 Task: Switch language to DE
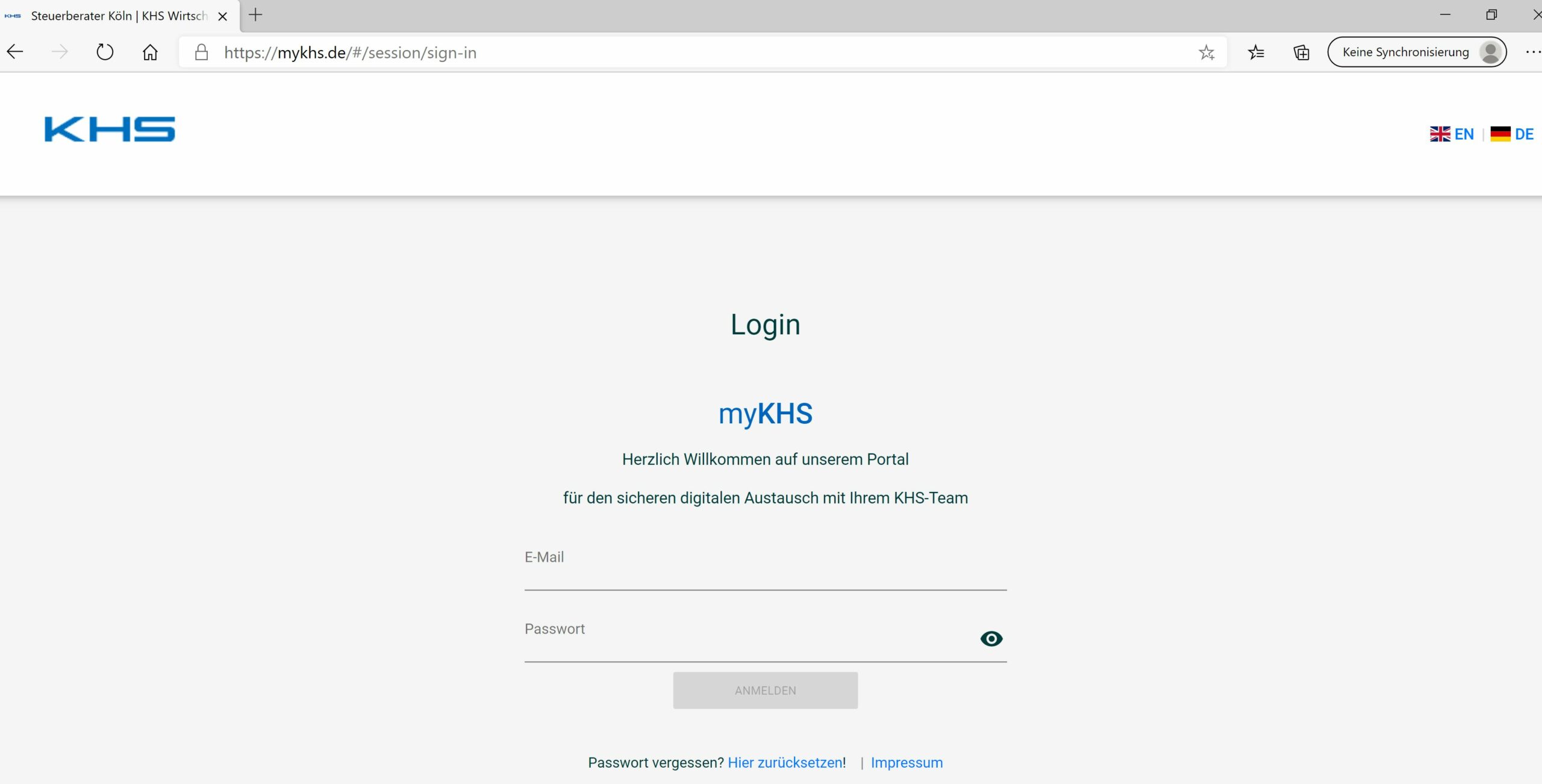point(1524,134)
